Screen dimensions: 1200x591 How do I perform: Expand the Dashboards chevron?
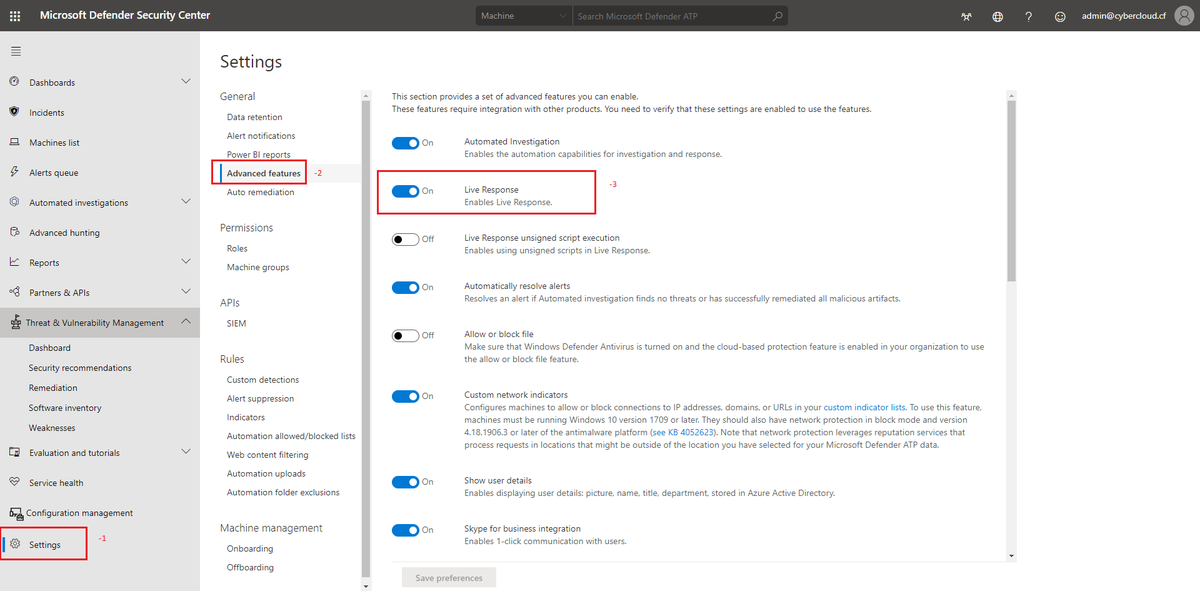(185, 81)
